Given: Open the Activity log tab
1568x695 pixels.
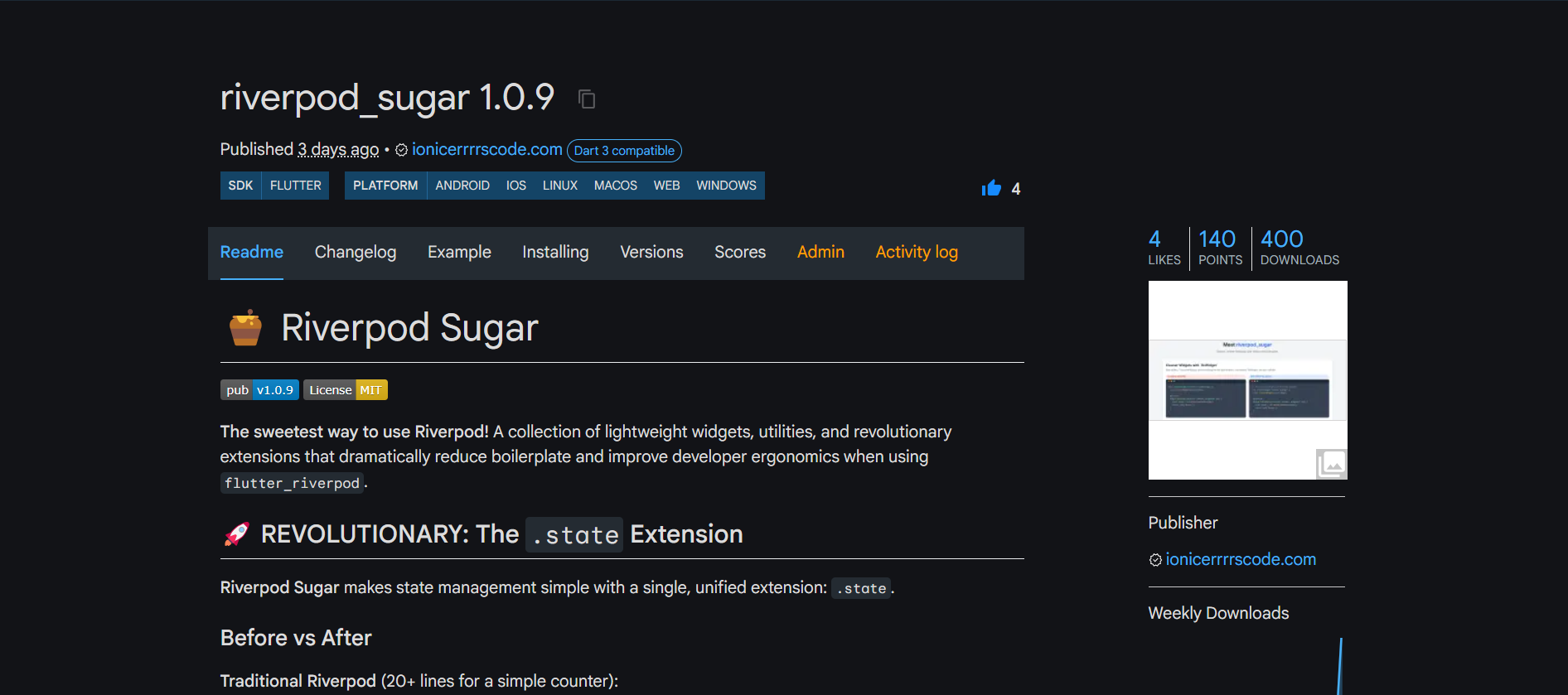Looking at the screenshot, I should (917, 252).
